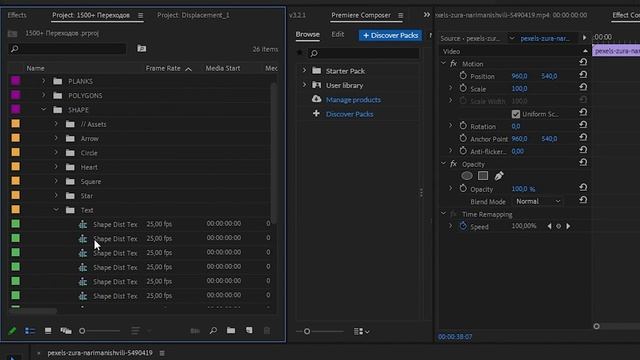Switch to Project: Displacement_1 tab
This screenshot has height=360, width=640.
193,15
